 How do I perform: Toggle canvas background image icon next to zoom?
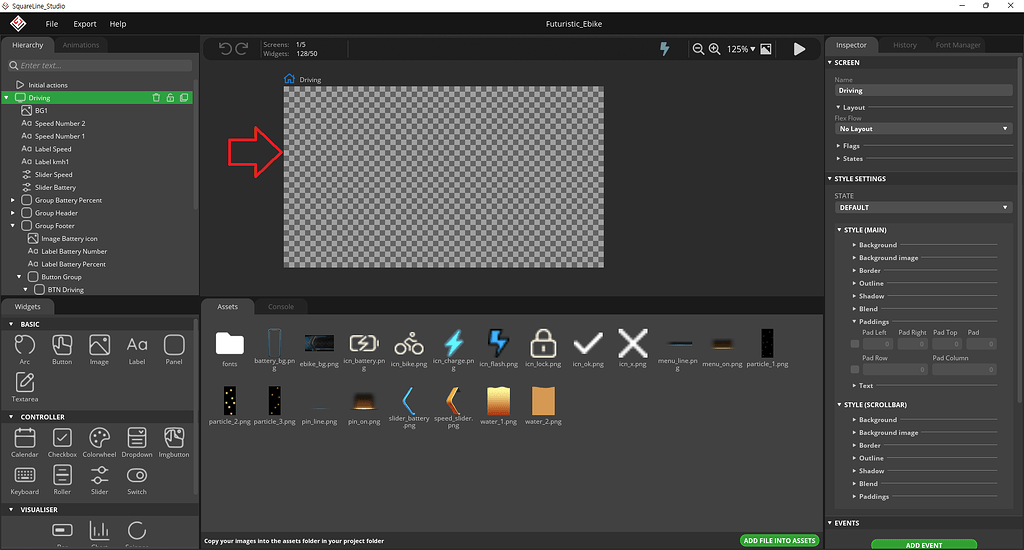coord(766,49)
